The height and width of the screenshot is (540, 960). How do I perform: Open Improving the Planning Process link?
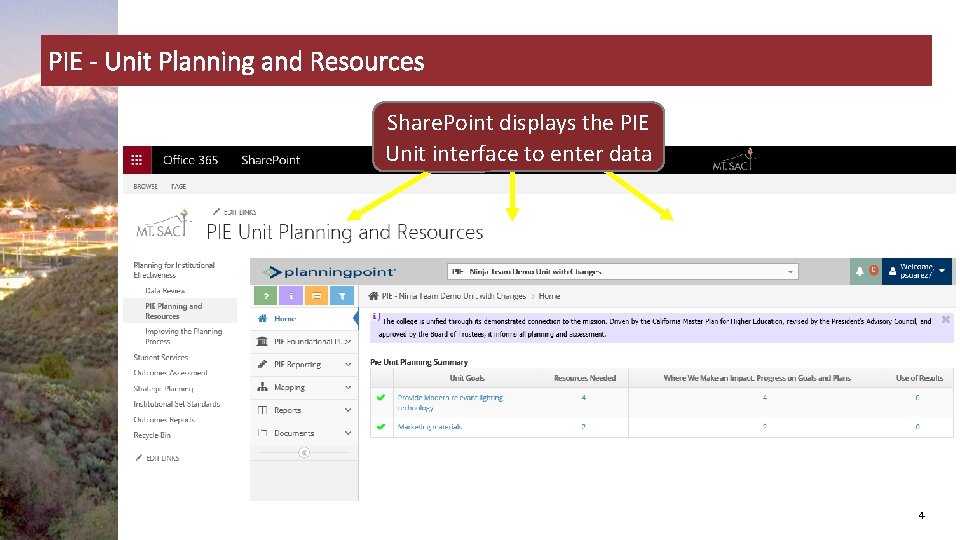coord(184,336)
